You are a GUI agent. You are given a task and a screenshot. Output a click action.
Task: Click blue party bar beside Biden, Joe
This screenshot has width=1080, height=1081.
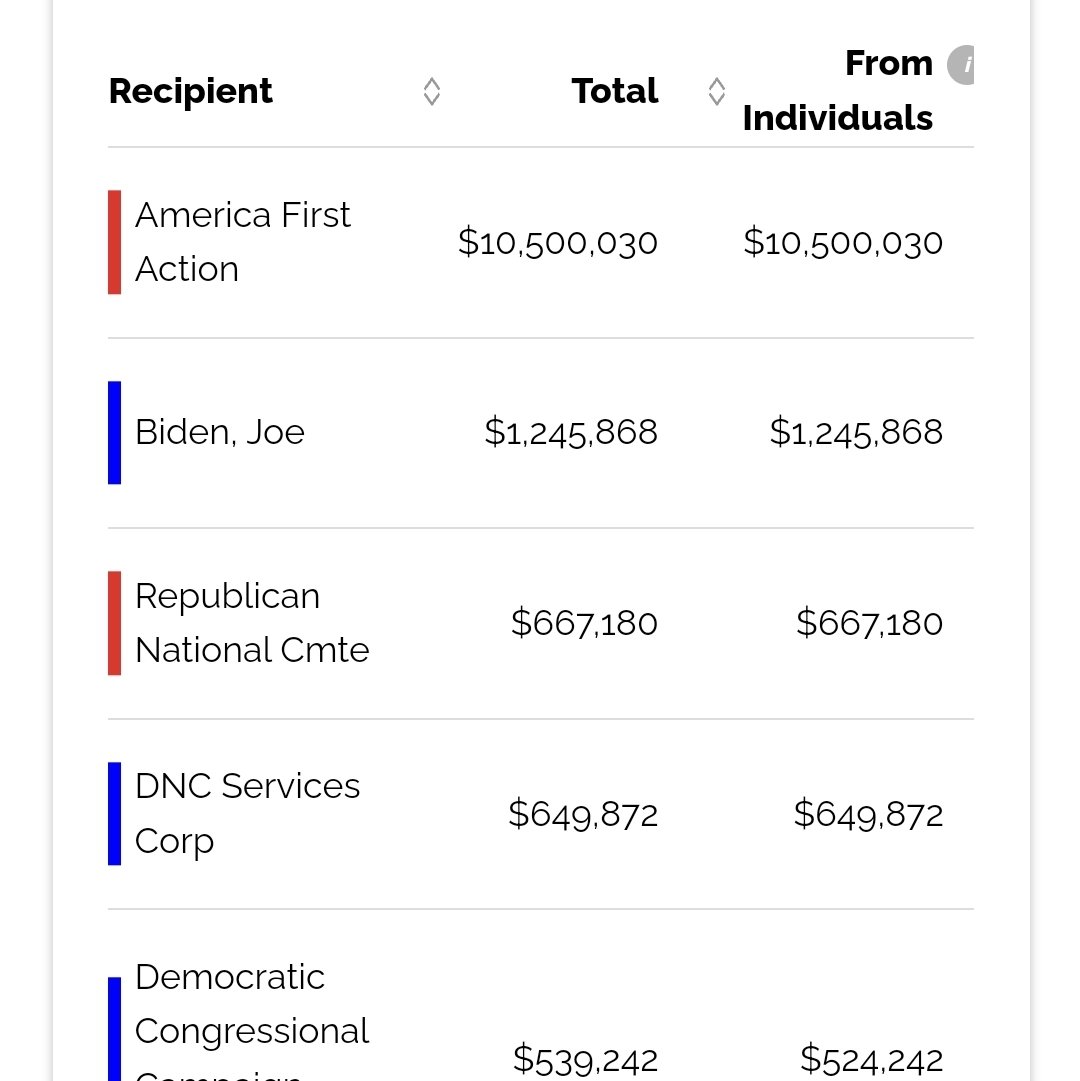tap(114, 433)
